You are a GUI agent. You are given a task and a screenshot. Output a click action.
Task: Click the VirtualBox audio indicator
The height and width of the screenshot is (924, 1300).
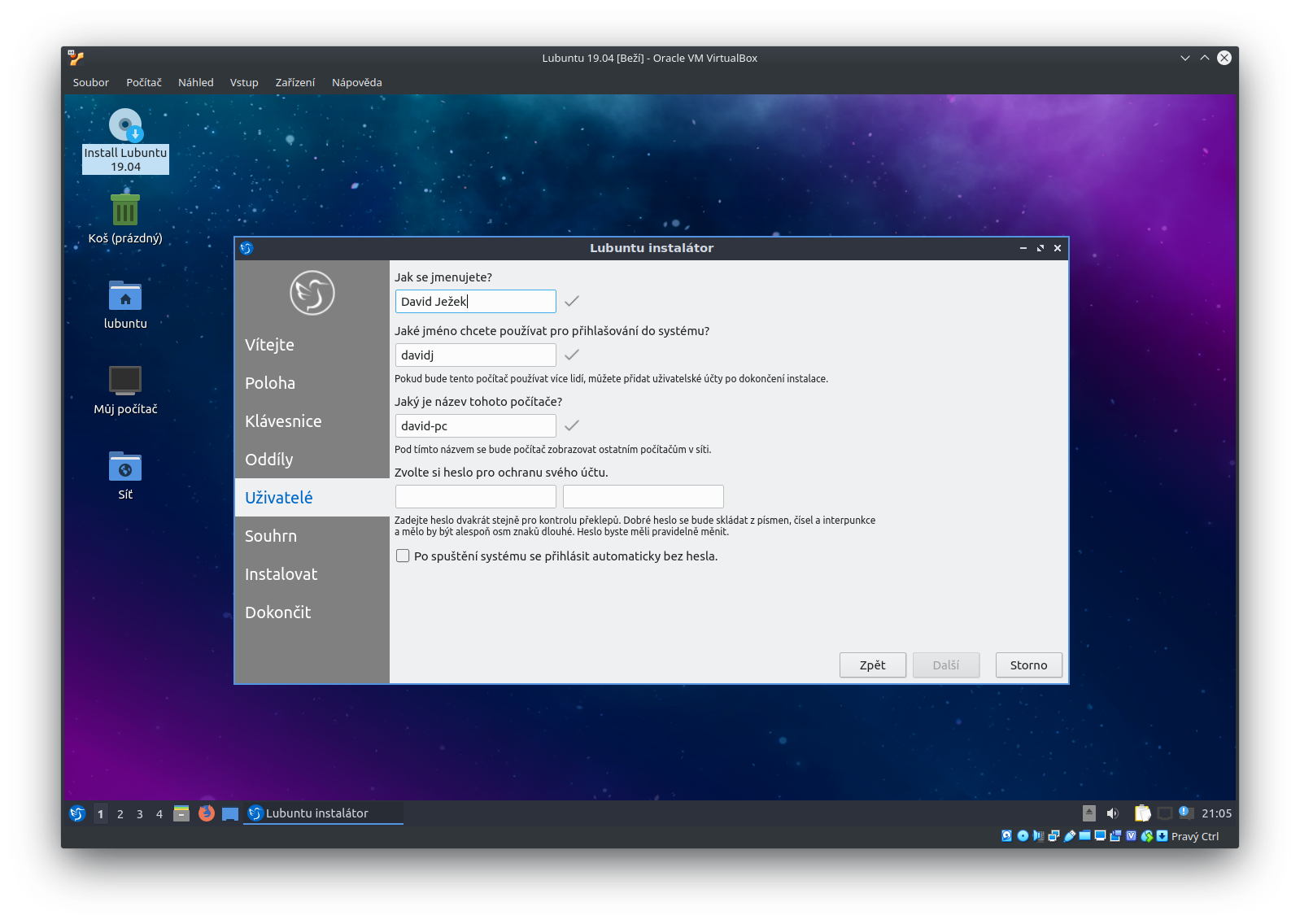pyautogui.click(x=1038, y=836)
